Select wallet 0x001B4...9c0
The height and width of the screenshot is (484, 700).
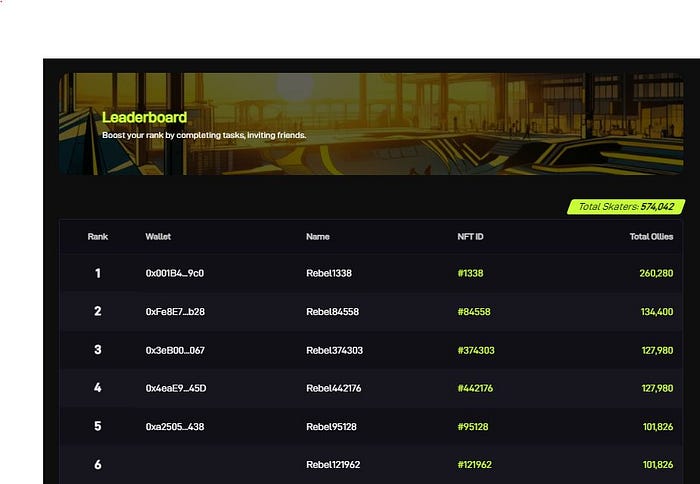point(175,273)
